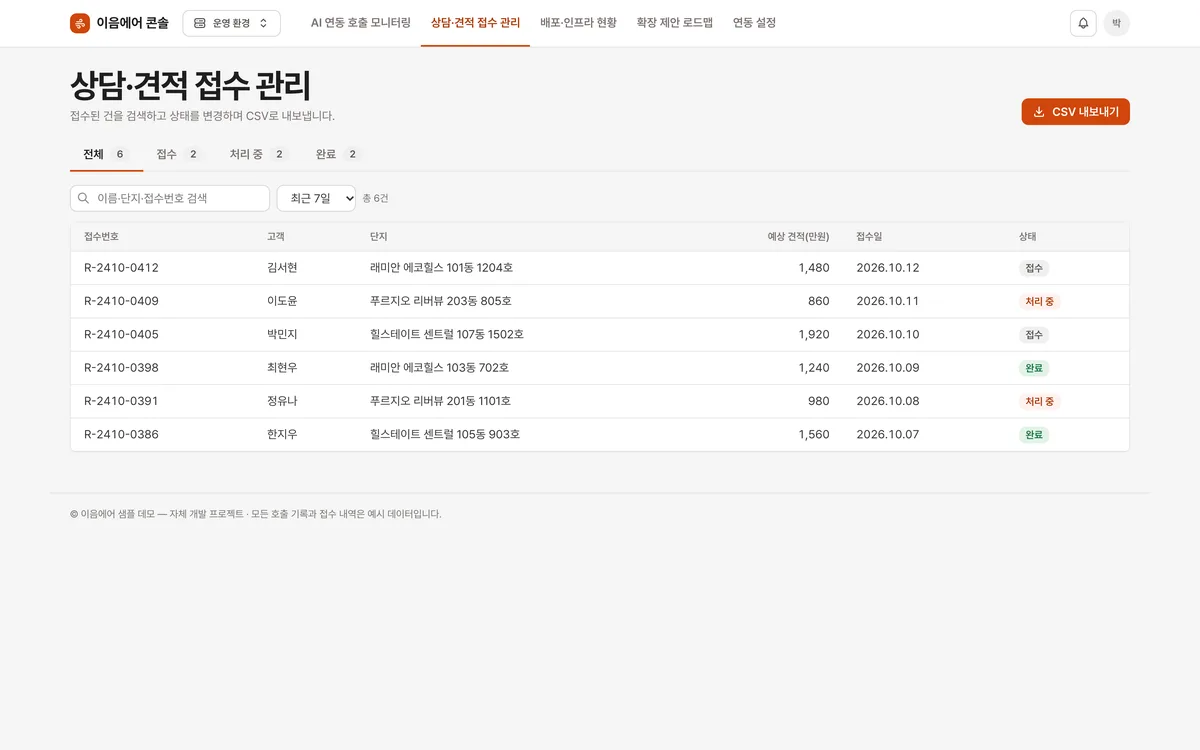The width and height of the screenshot is (1200, 750).
Task: Click estimate value 1,480
Action: [814, 268]
